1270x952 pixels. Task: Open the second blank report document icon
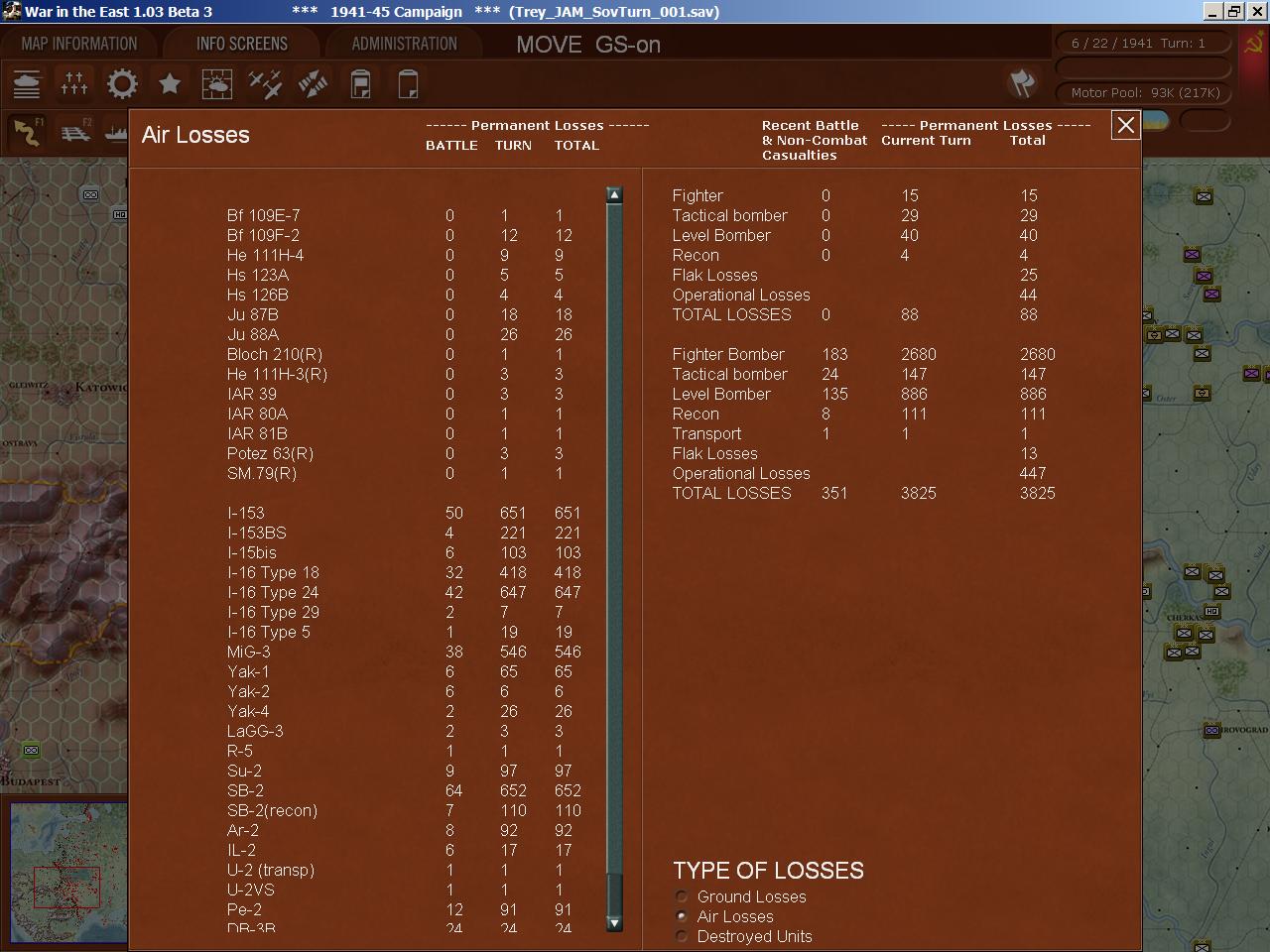point(408,84)
